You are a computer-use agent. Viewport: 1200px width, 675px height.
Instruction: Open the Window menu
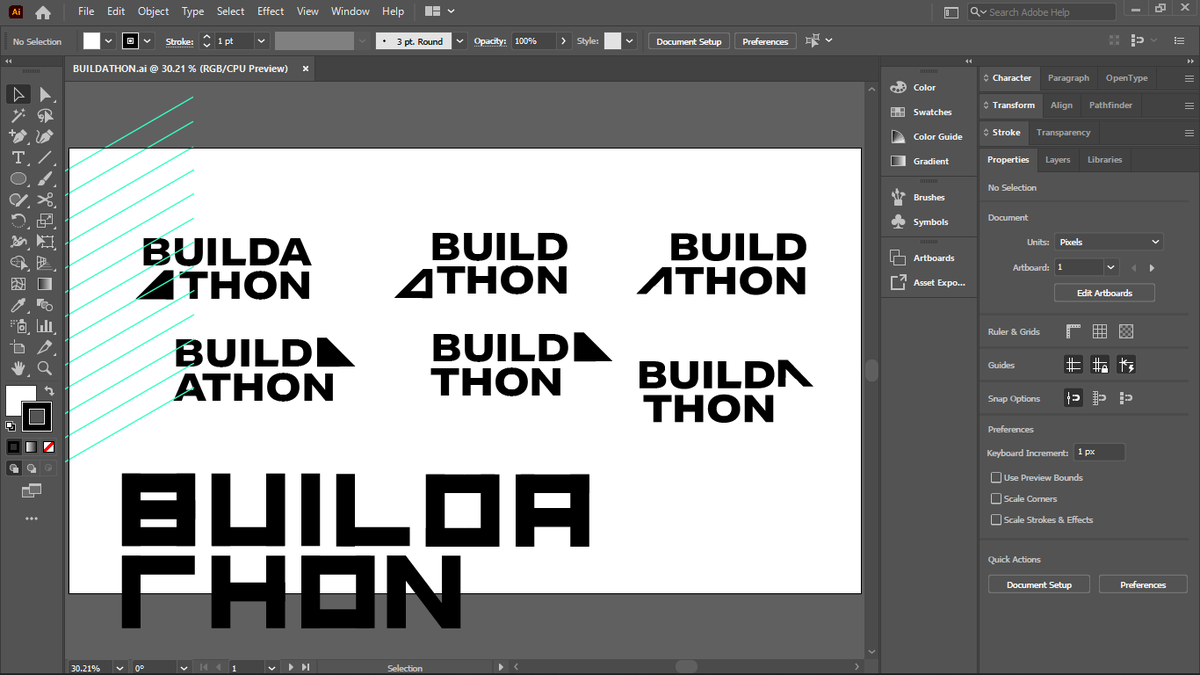(350, 12)
